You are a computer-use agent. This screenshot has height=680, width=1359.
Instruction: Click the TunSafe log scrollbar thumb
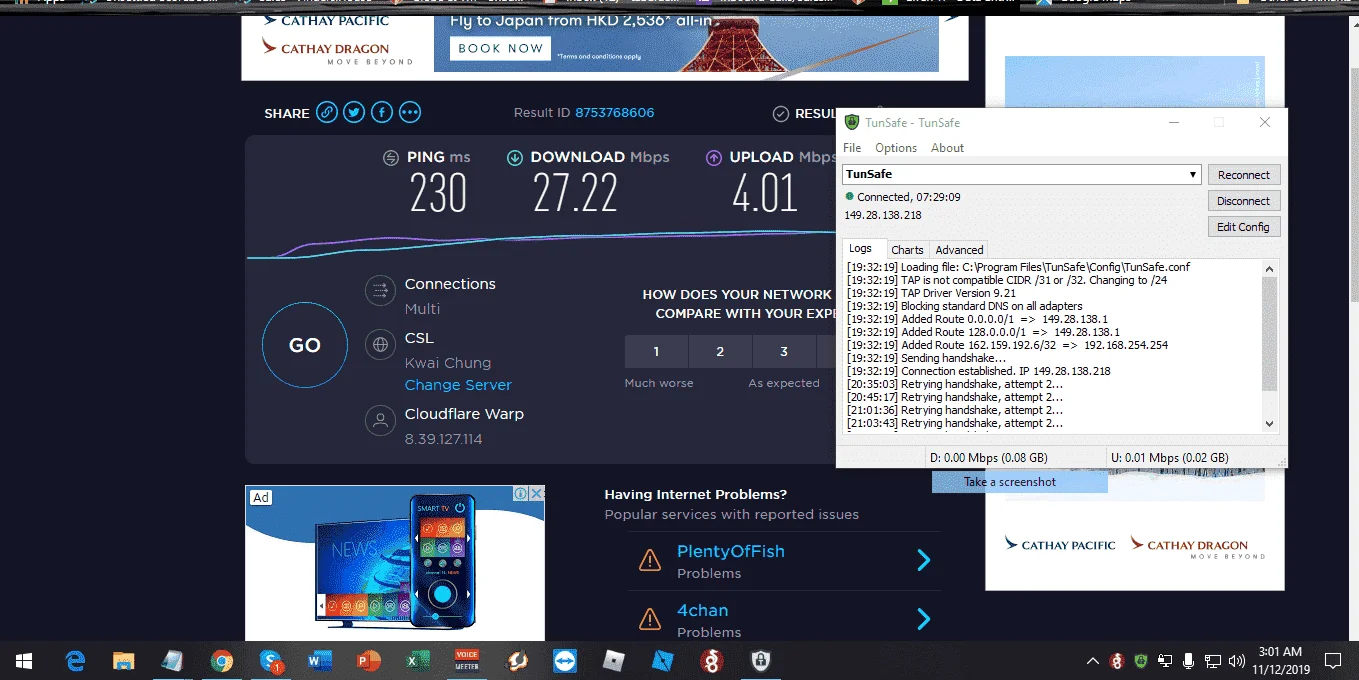pyautogui.click(x=1270, y=334)
